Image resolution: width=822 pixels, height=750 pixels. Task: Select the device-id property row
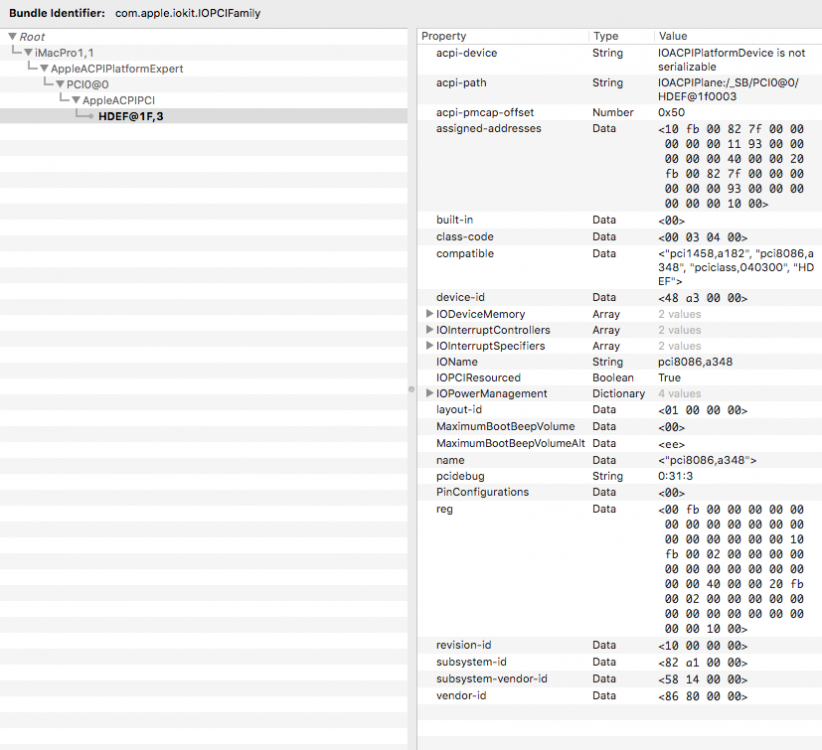point(620,298)
